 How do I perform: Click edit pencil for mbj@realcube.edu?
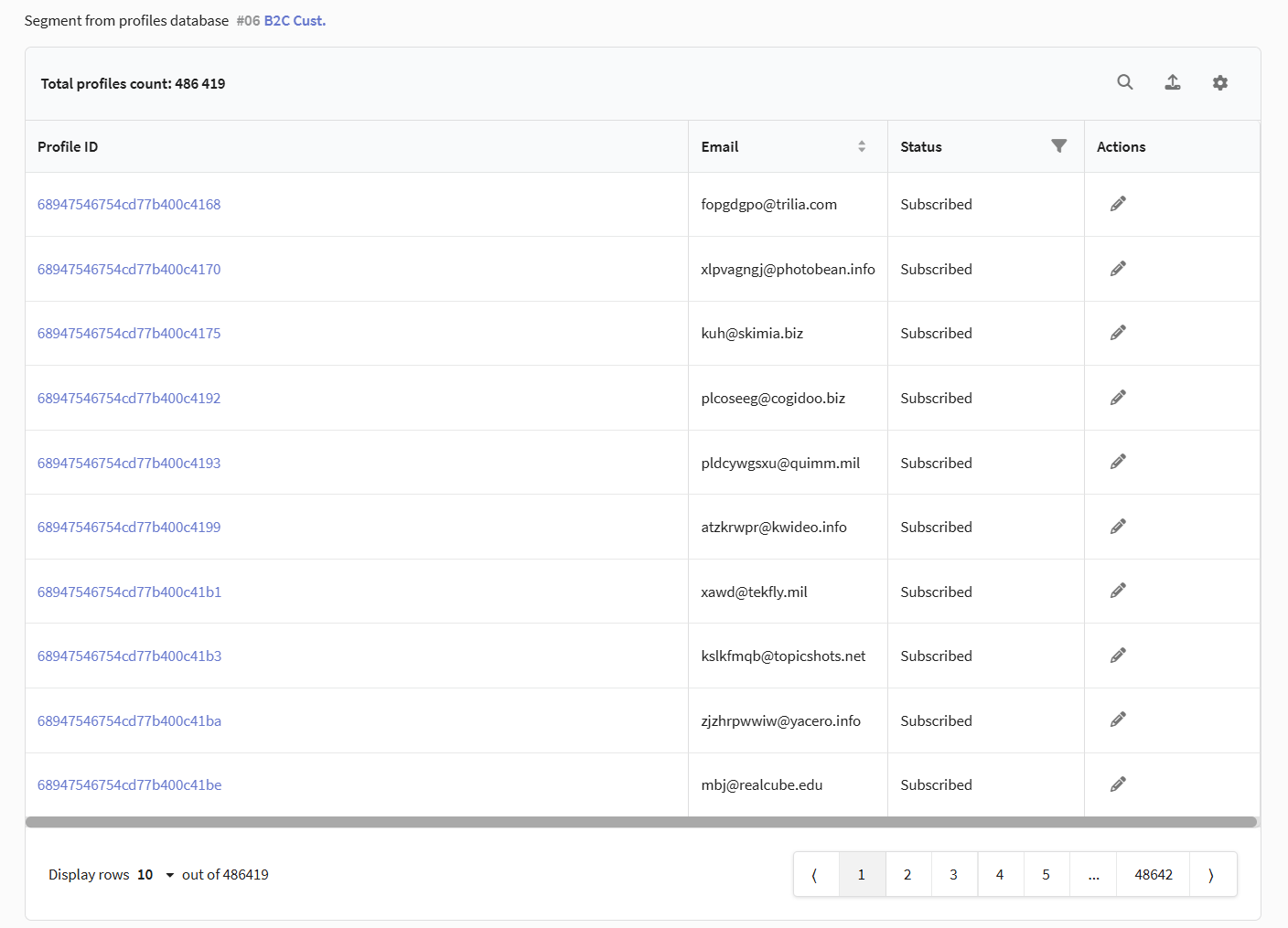[x=1118, y=784]
